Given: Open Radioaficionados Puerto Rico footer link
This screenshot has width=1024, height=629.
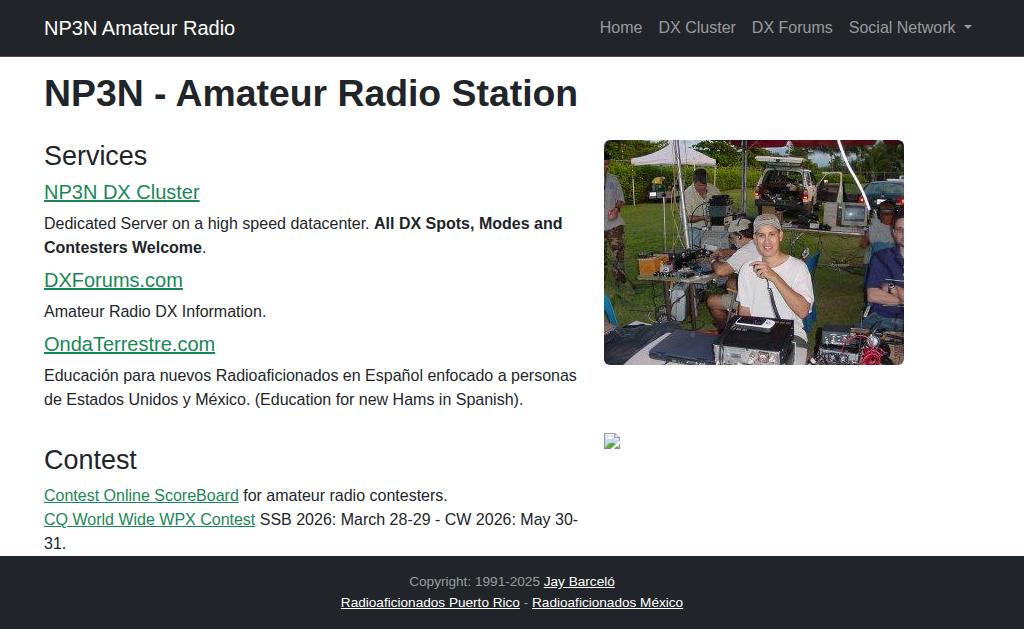Looking at the screenshot, I should [430, 603].
